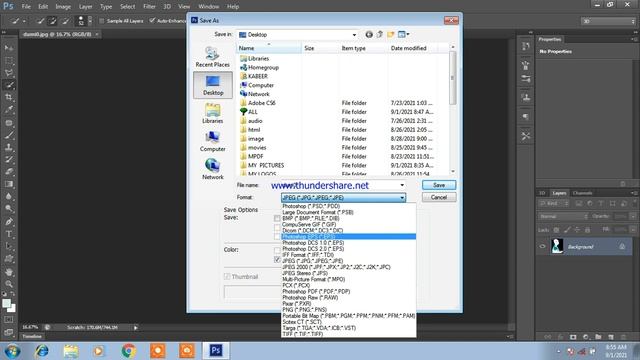640x360 pixels.
Task: Click the foreground color swatch
Action: (7, 303)
